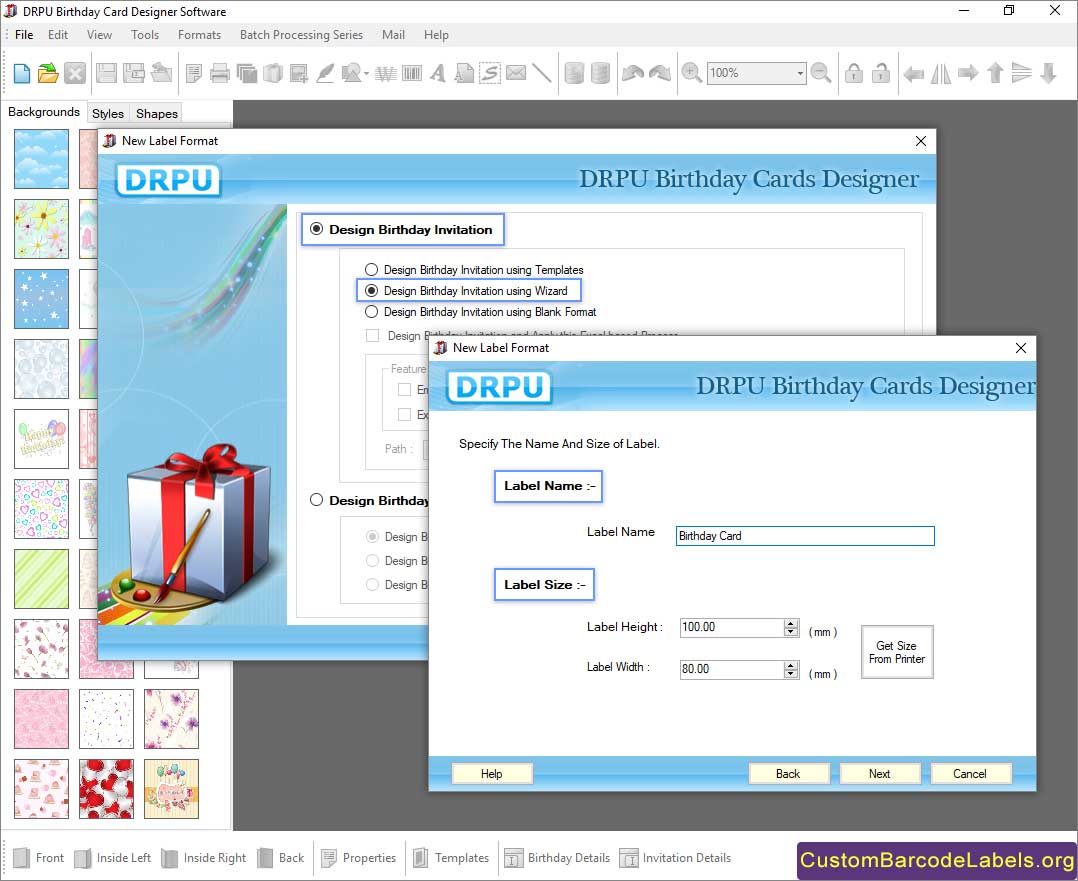Open the Edit menu

click(x=58, y=34)
